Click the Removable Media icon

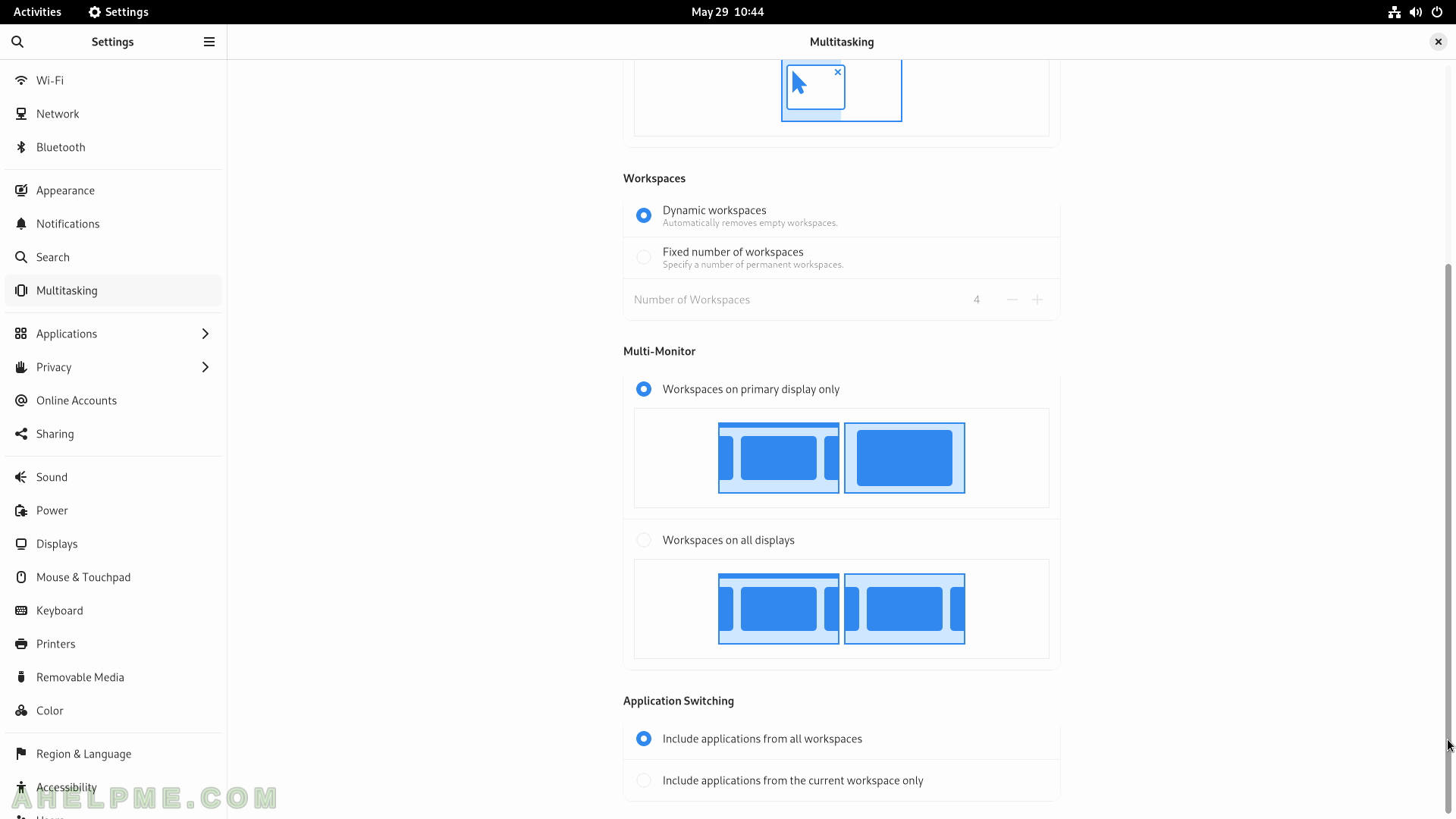pos(21,677)
